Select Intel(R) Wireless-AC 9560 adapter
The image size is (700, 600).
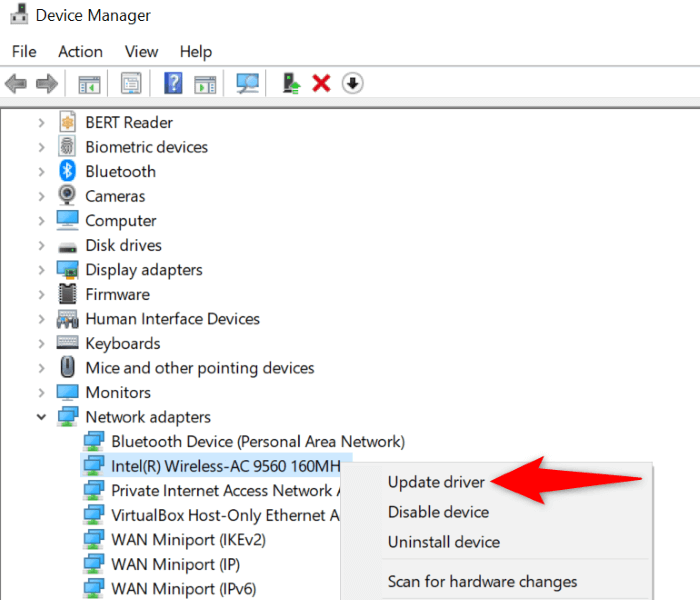pyautogui.click(x=226, y=466)
